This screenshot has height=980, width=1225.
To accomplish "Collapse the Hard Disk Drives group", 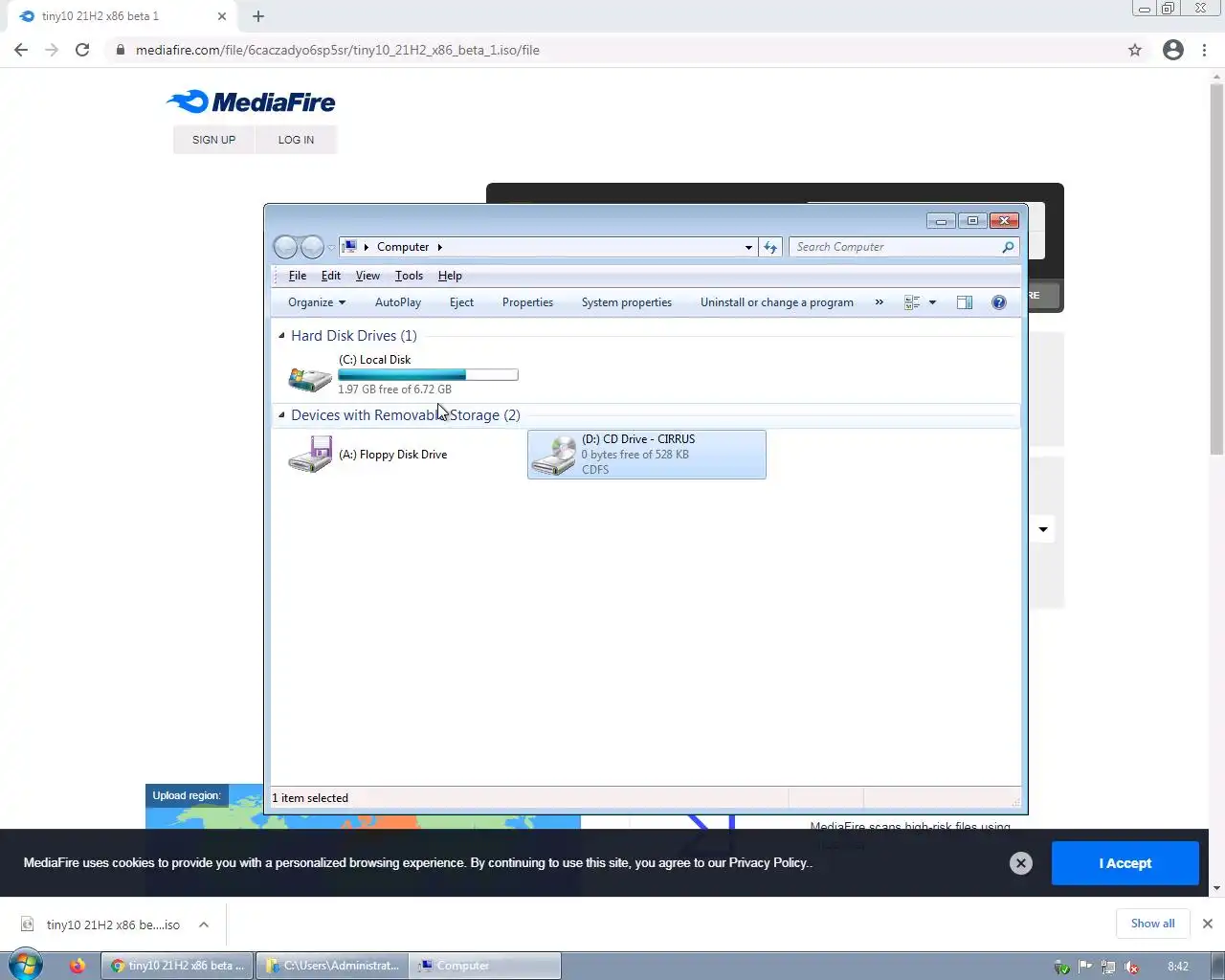I will [281, 336].
